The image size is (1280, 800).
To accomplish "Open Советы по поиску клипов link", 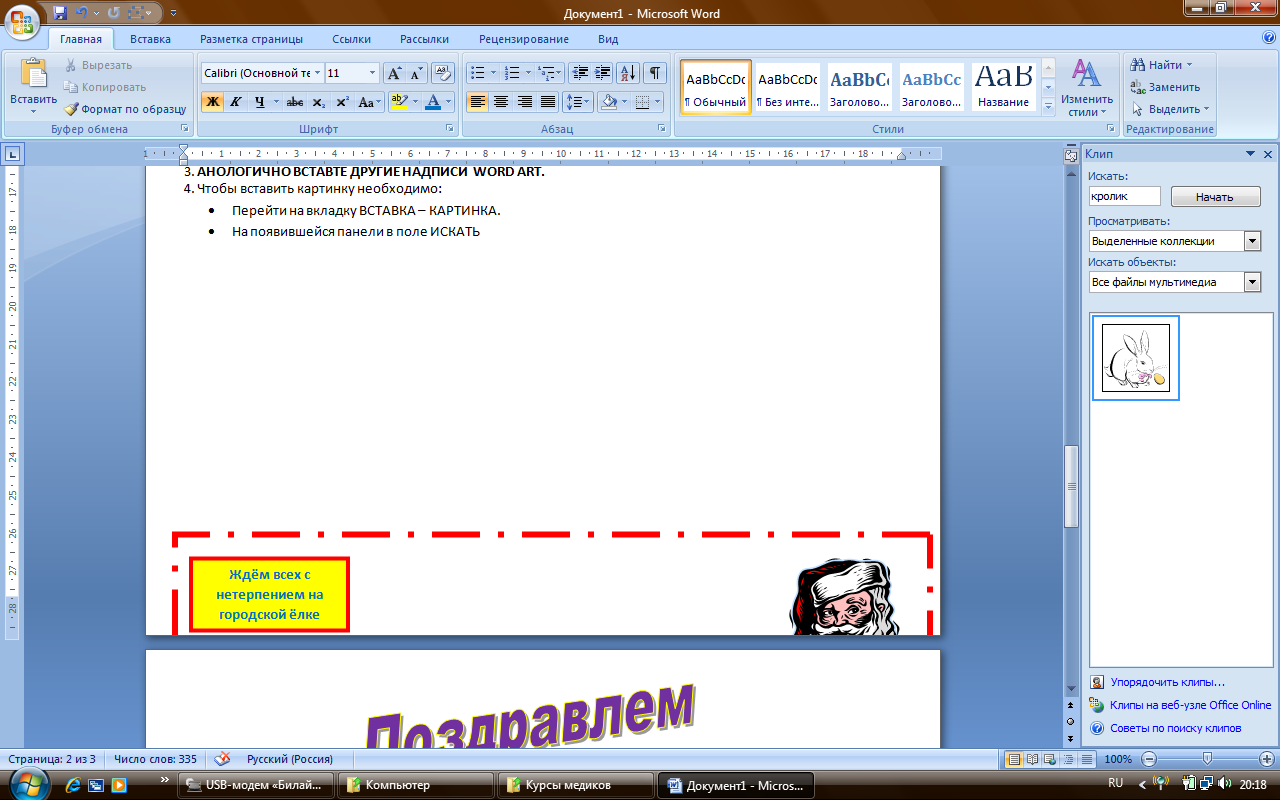I will [x=1175, y=728].
